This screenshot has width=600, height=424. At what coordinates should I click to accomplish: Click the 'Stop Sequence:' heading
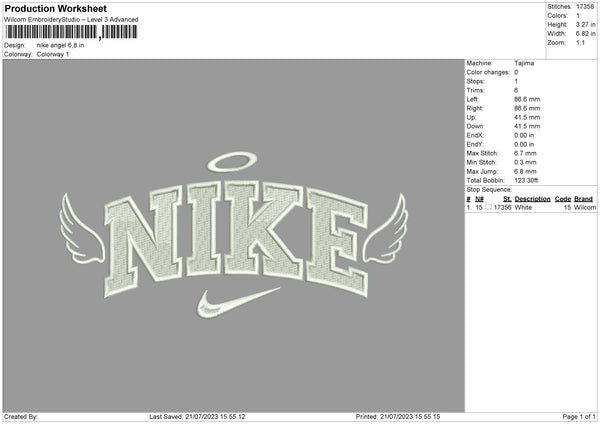(x=489, y=189)
